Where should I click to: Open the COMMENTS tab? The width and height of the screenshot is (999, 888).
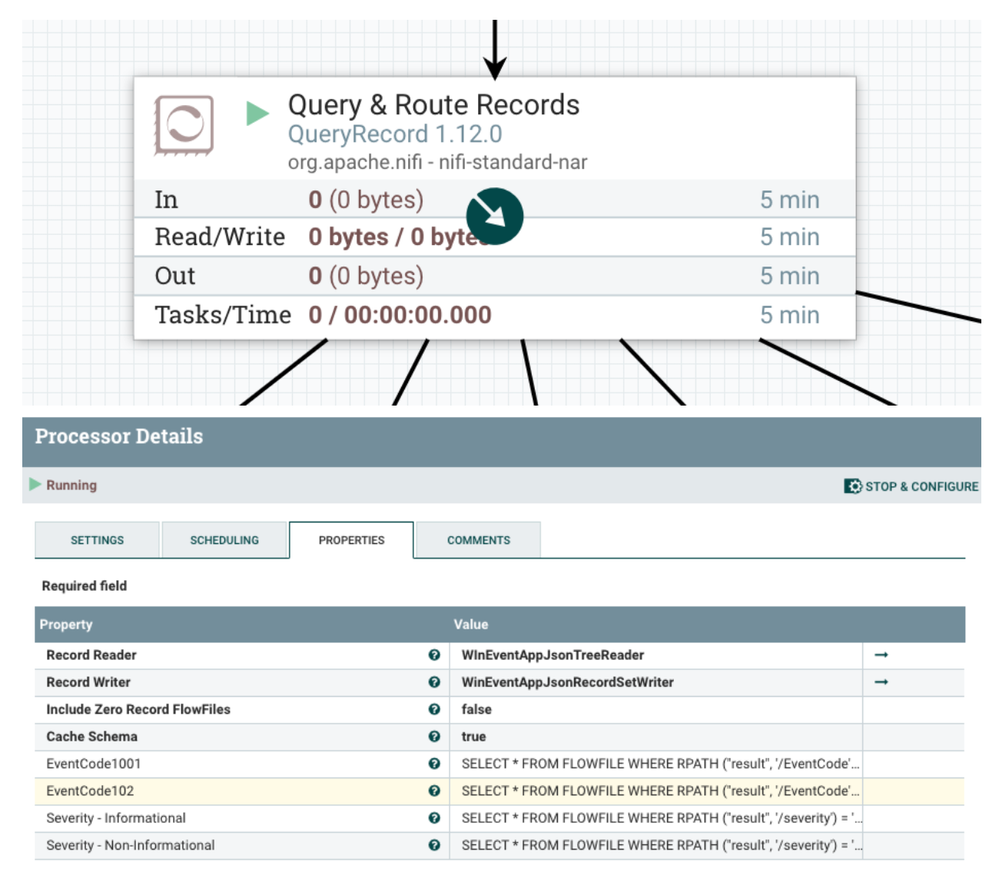[478, 540]
